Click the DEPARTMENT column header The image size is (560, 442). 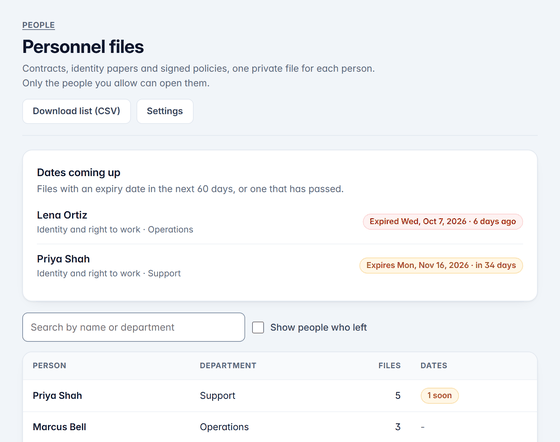pos(228,366)
